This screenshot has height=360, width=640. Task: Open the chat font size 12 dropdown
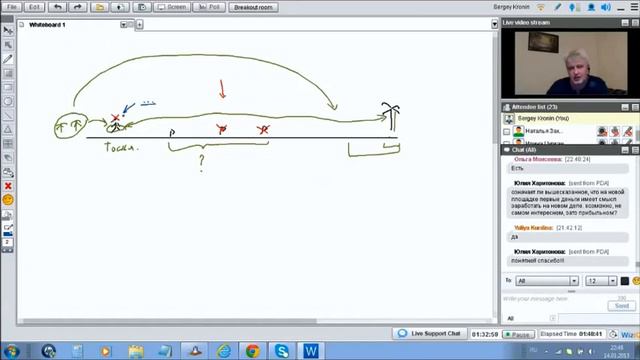point(601,281)
